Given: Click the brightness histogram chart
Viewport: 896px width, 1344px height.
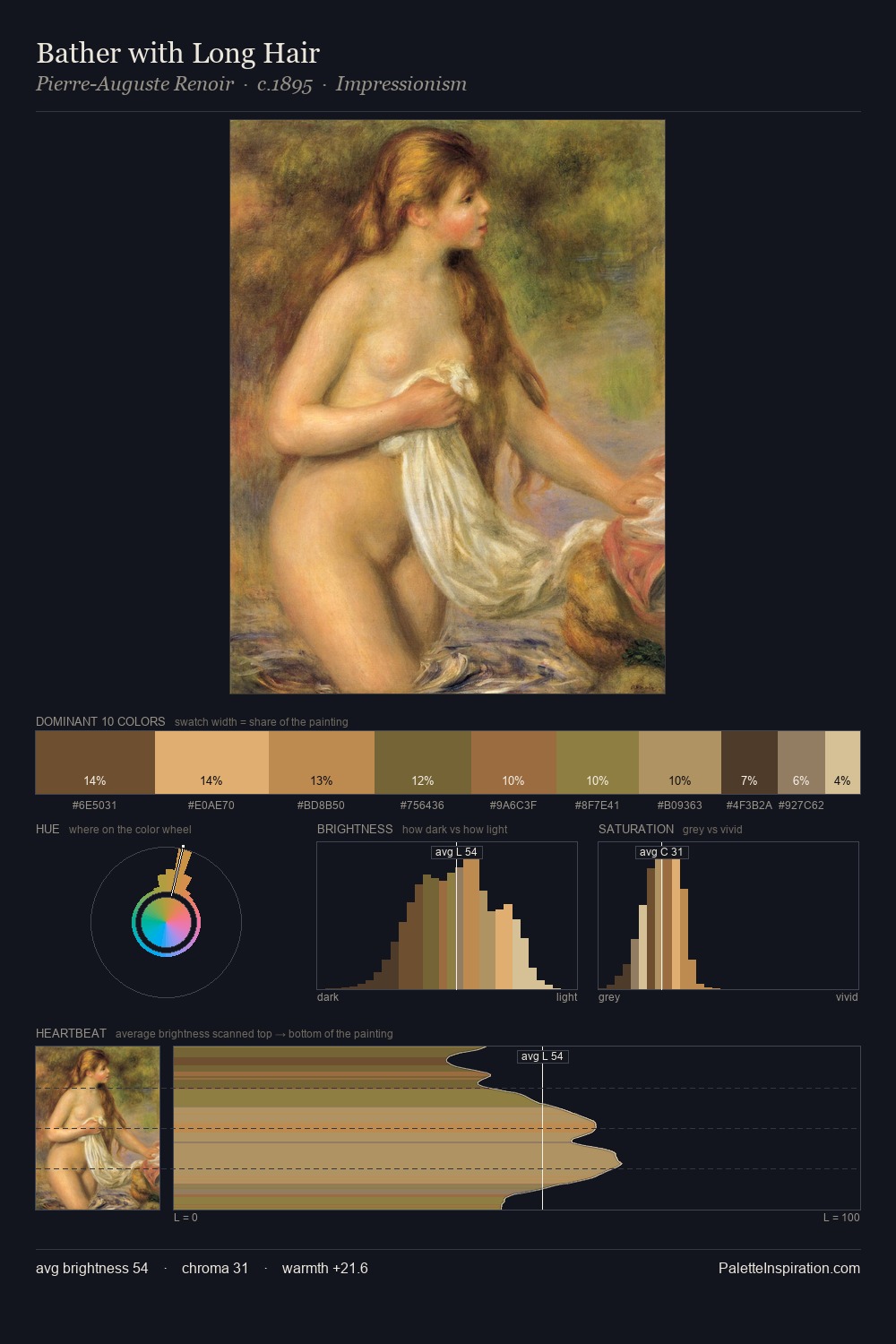Looking at the screenshot, I should tap(447, 916).
